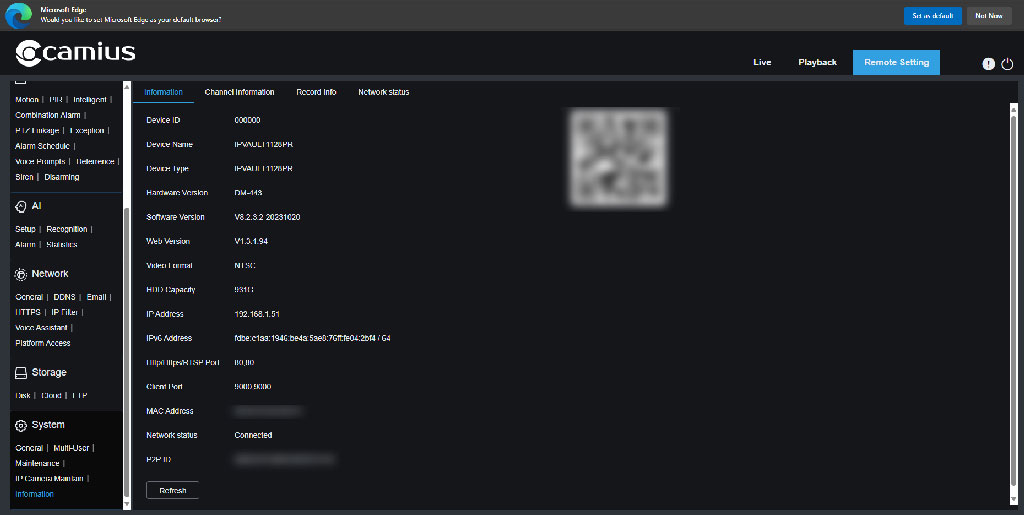Open AI Alarm page
The height and width of the screenshot is (515, 1024).
[x=25, y=245]
